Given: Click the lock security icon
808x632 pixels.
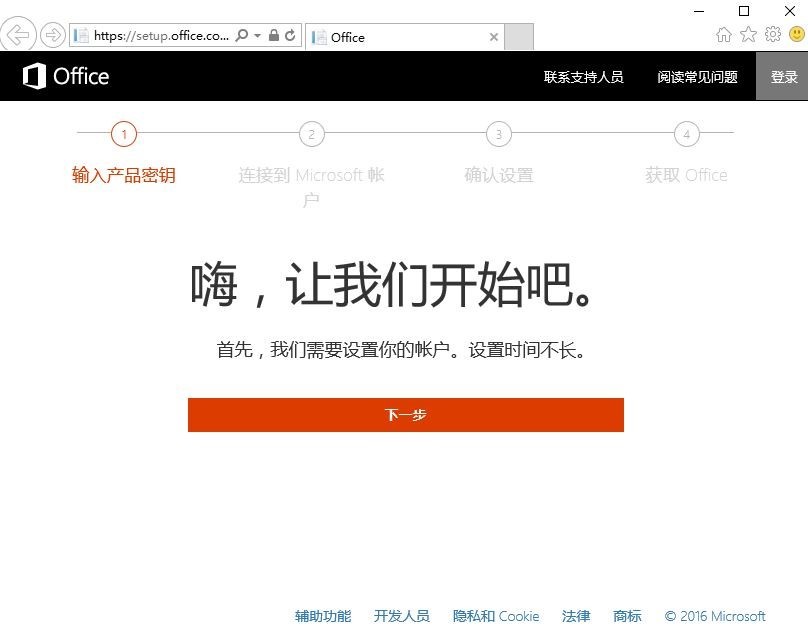Looking at the screenshot, I should pos(274,35).
